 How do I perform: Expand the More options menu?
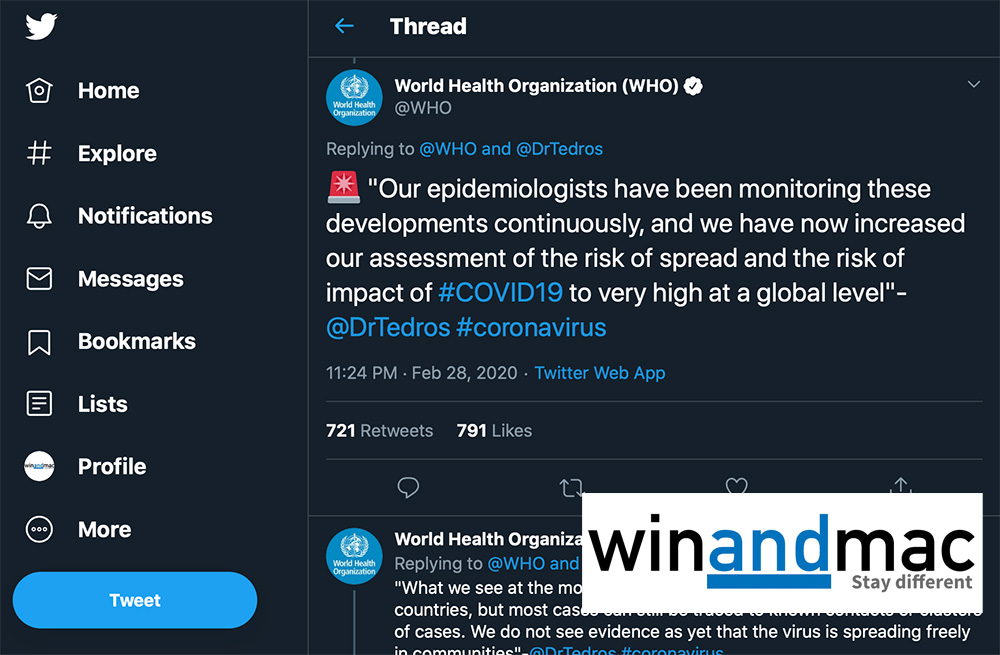pyautogui.click(x=104, y=530)
